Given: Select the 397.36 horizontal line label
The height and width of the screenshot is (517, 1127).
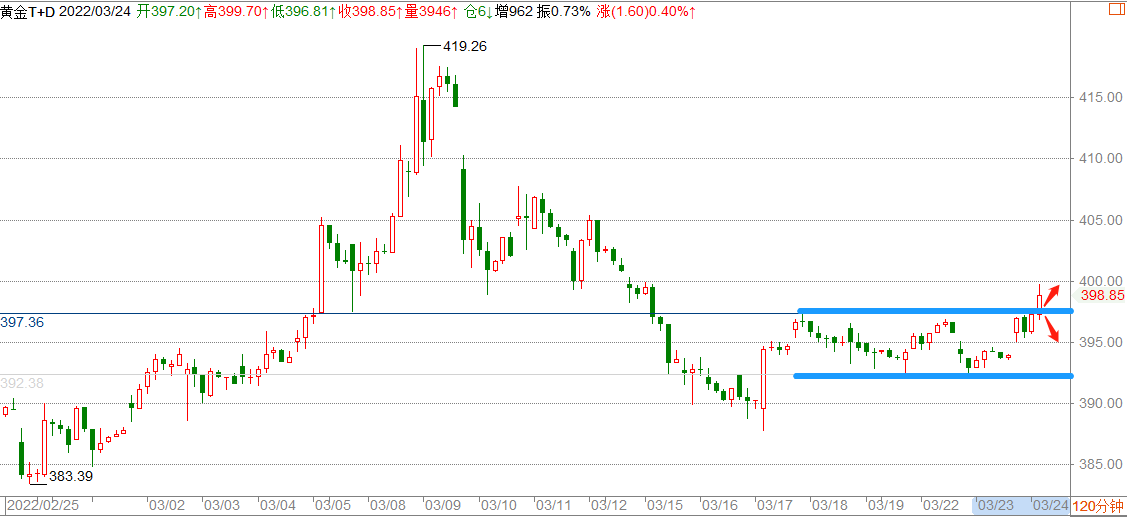Looking at the screenshot, I should pyautogui.click(x=22, y=323).
